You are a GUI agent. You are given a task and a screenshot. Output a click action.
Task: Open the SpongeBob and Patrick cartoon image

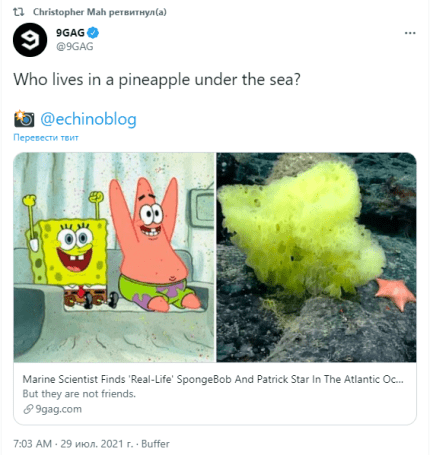click(x=114, y=257)
